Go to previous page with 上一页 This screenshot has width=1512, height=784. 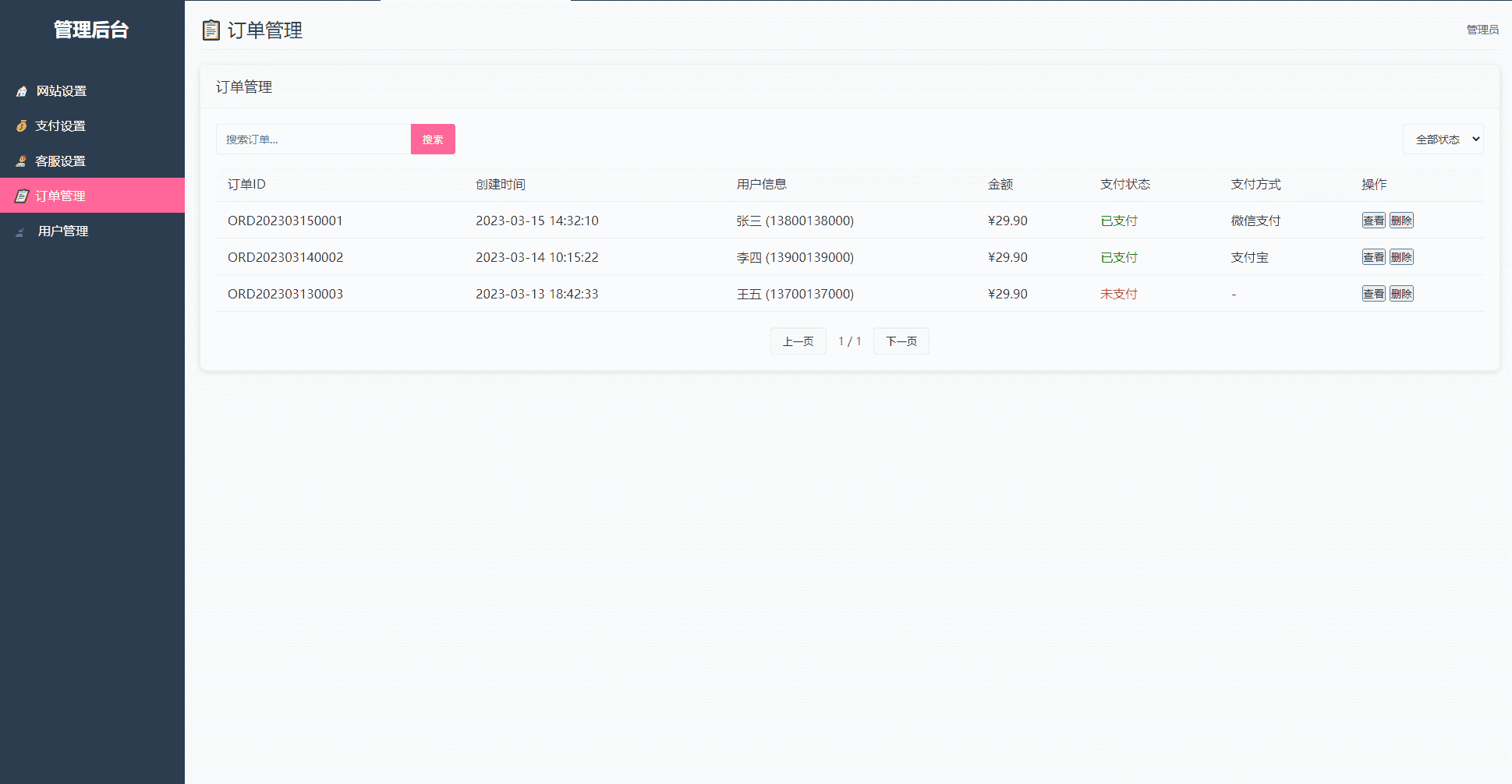[x=798, y=341]
